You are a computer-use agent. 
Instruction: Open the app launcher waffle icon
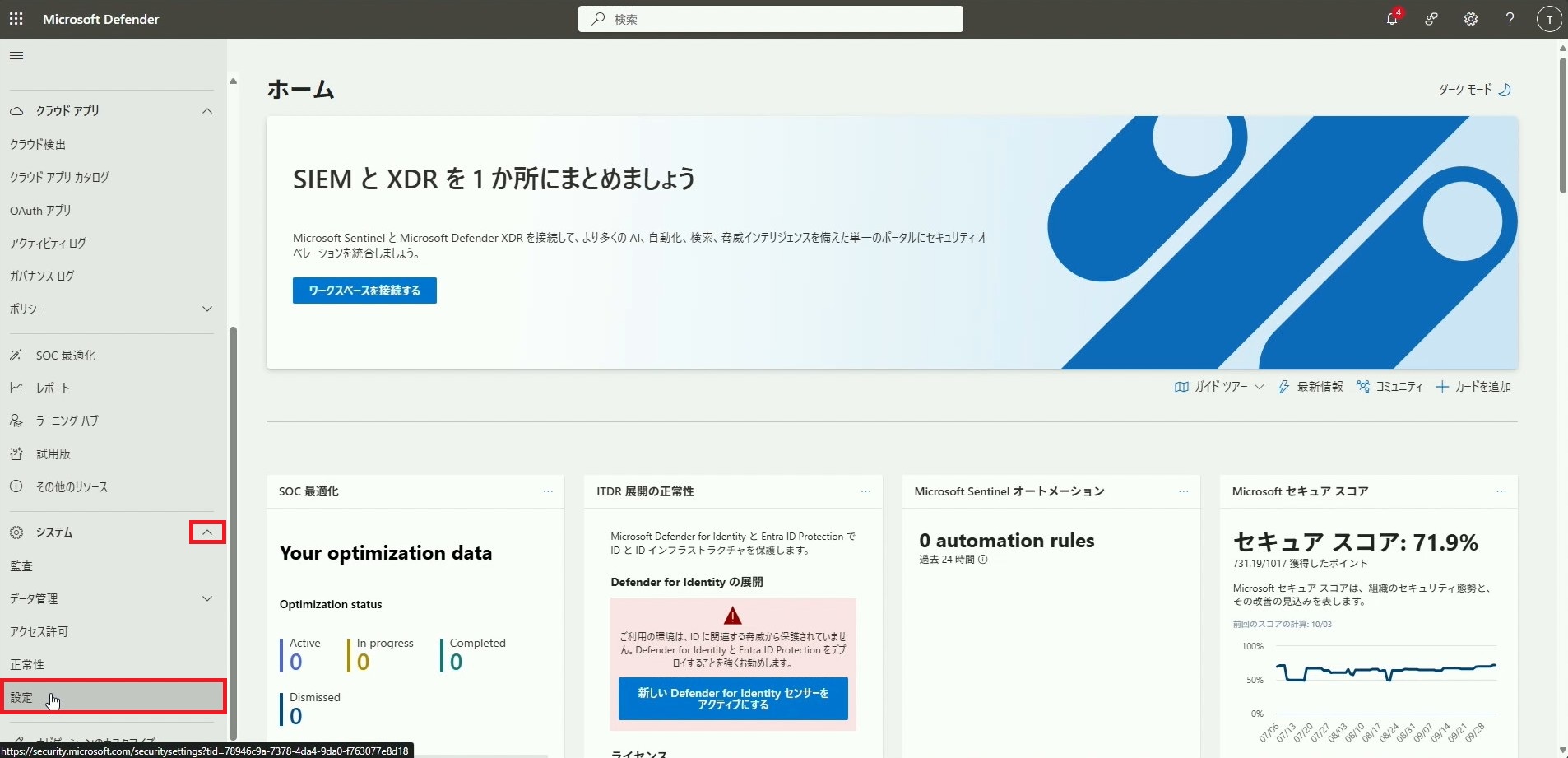coord(16,19)
